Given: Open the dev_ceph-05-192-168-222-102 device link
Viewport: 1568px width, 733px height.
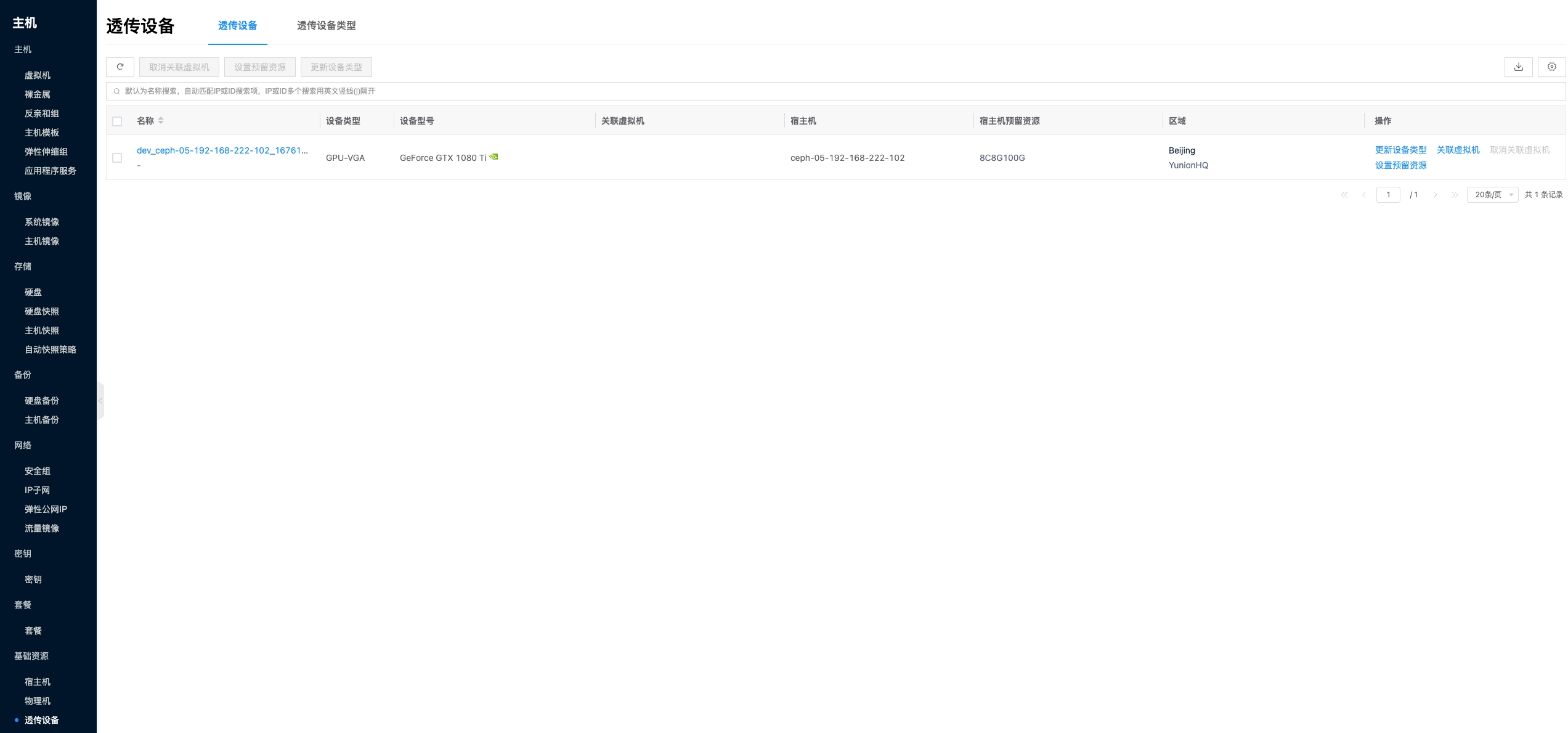Looking at the screenshot, I should [x=222, y=150].
